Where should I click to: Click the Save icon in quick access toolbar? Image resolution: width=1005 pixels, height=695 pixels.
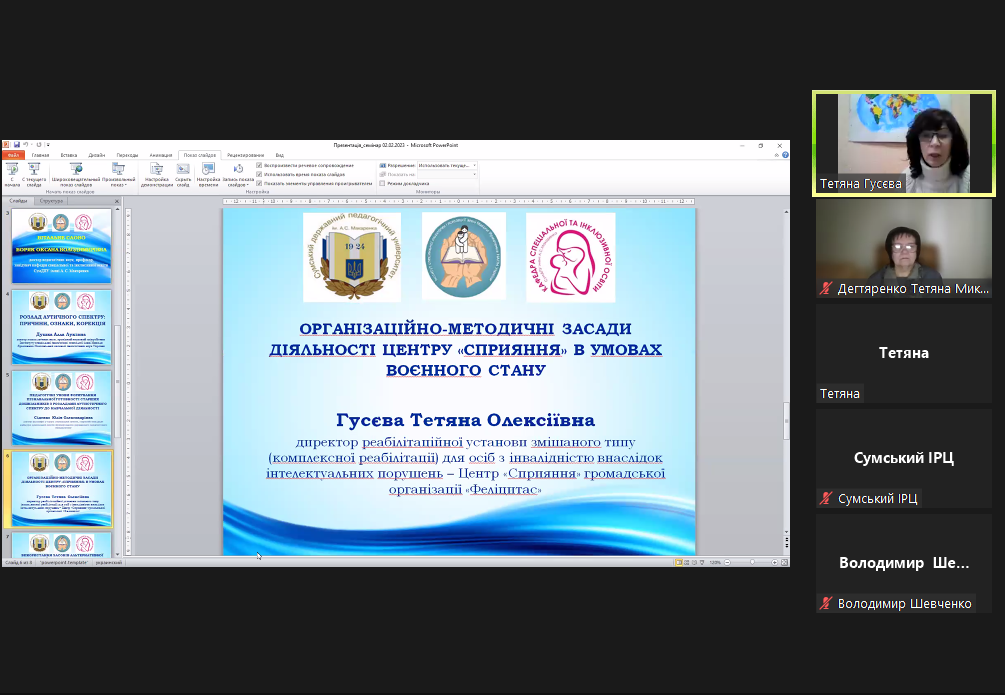point(16,145)
